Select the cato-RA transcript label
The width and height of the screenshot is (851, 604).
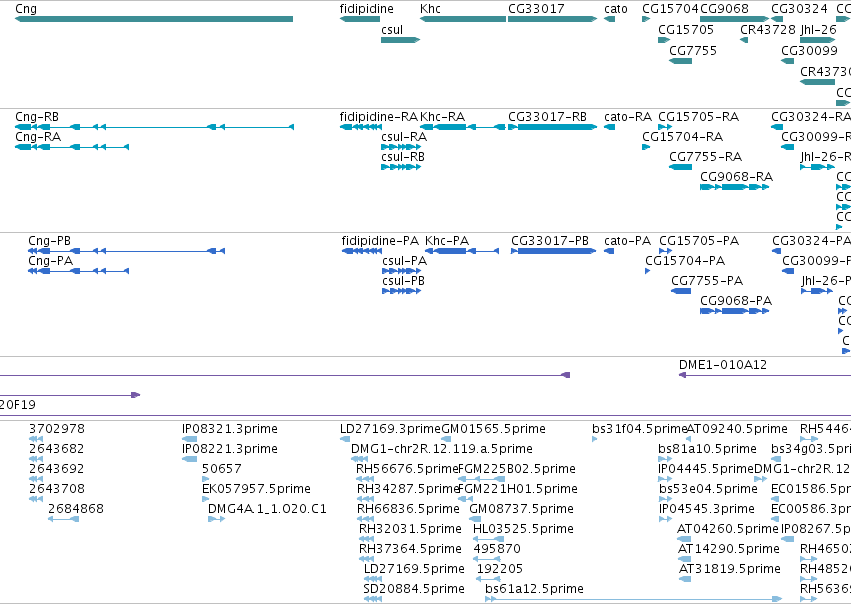click(x=628, y=117)
